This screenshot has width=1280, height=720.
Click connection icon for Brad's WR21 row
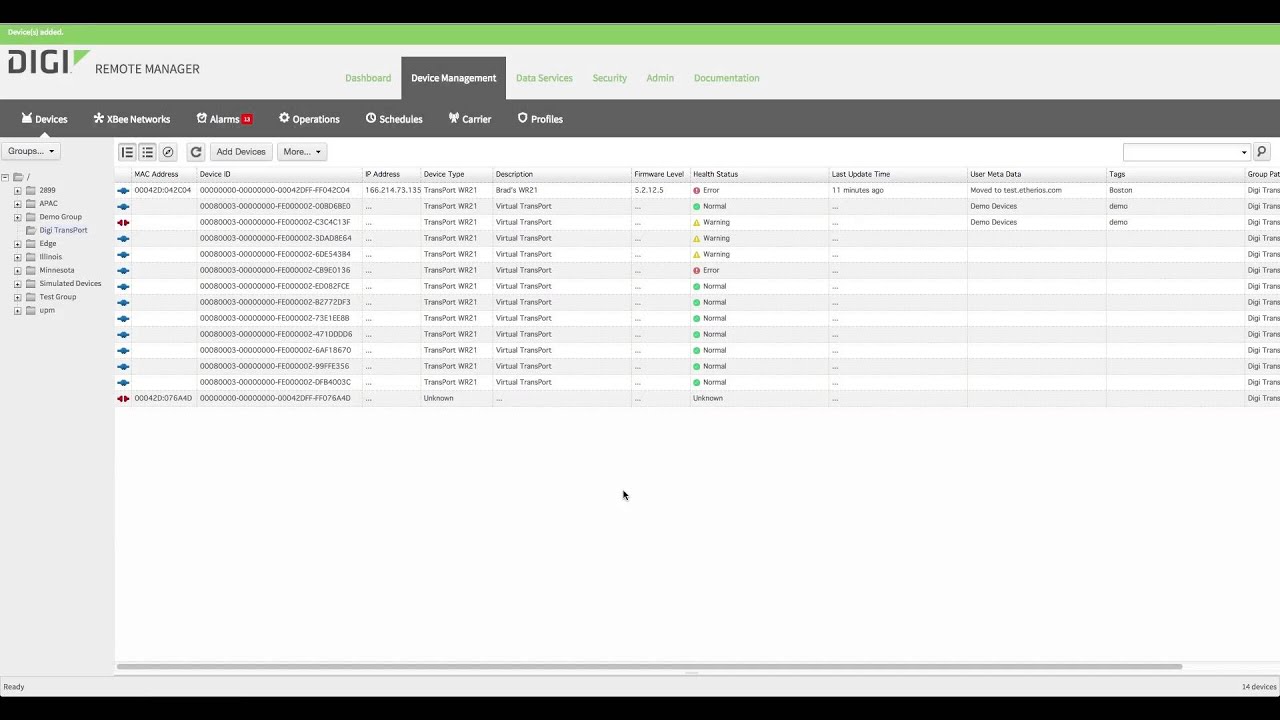(x=123, y=190)
